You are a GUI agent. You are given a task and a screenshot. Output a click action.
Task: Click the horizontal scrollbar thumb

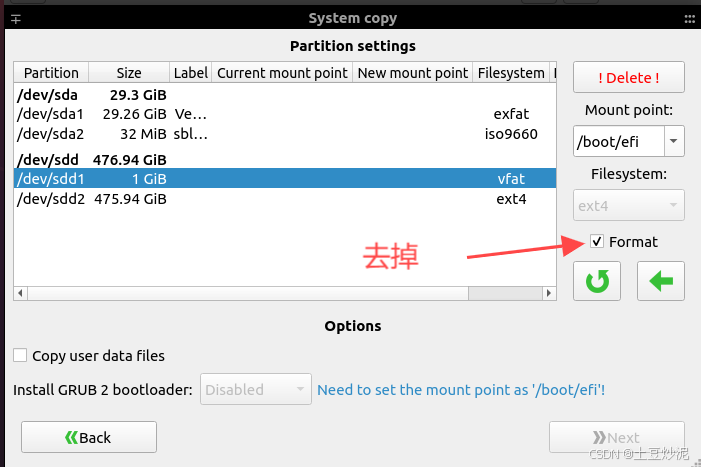tap(505, 293)
